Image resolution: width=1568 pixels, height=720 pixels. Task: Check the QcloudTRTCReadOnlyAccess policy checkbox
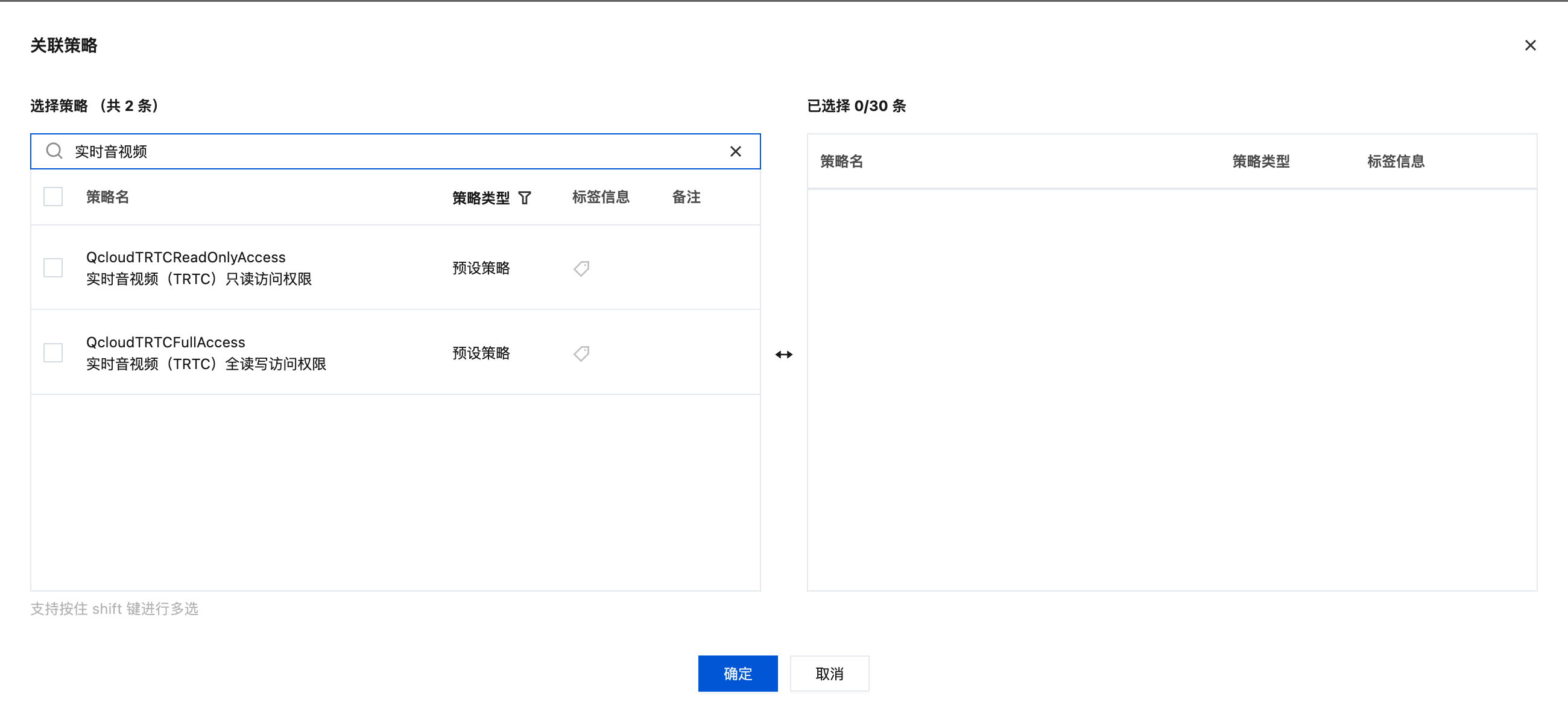pos(53,268)
